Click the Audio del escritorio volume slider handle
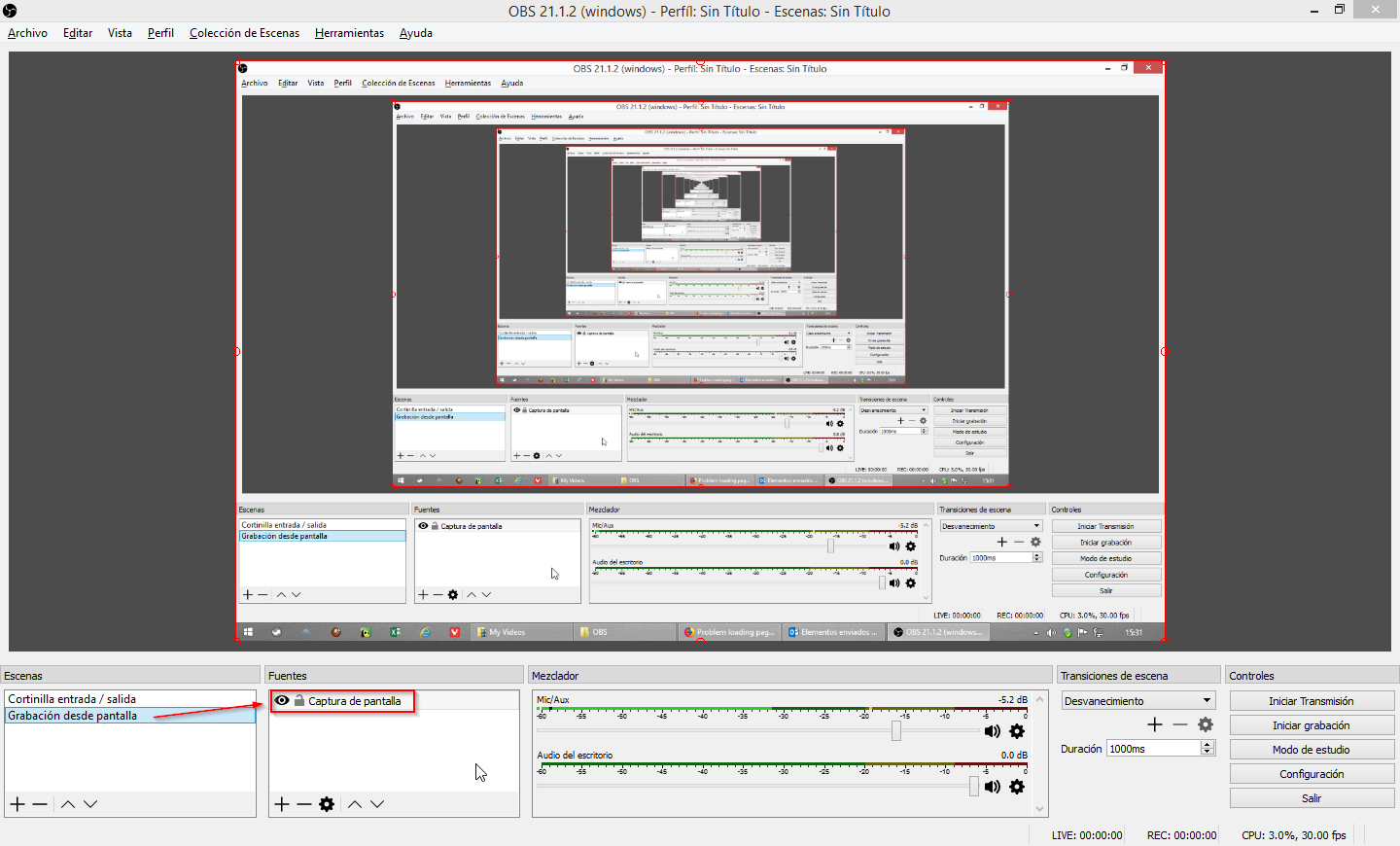The height and width of the screenshot is (846, 1400). 974,787
